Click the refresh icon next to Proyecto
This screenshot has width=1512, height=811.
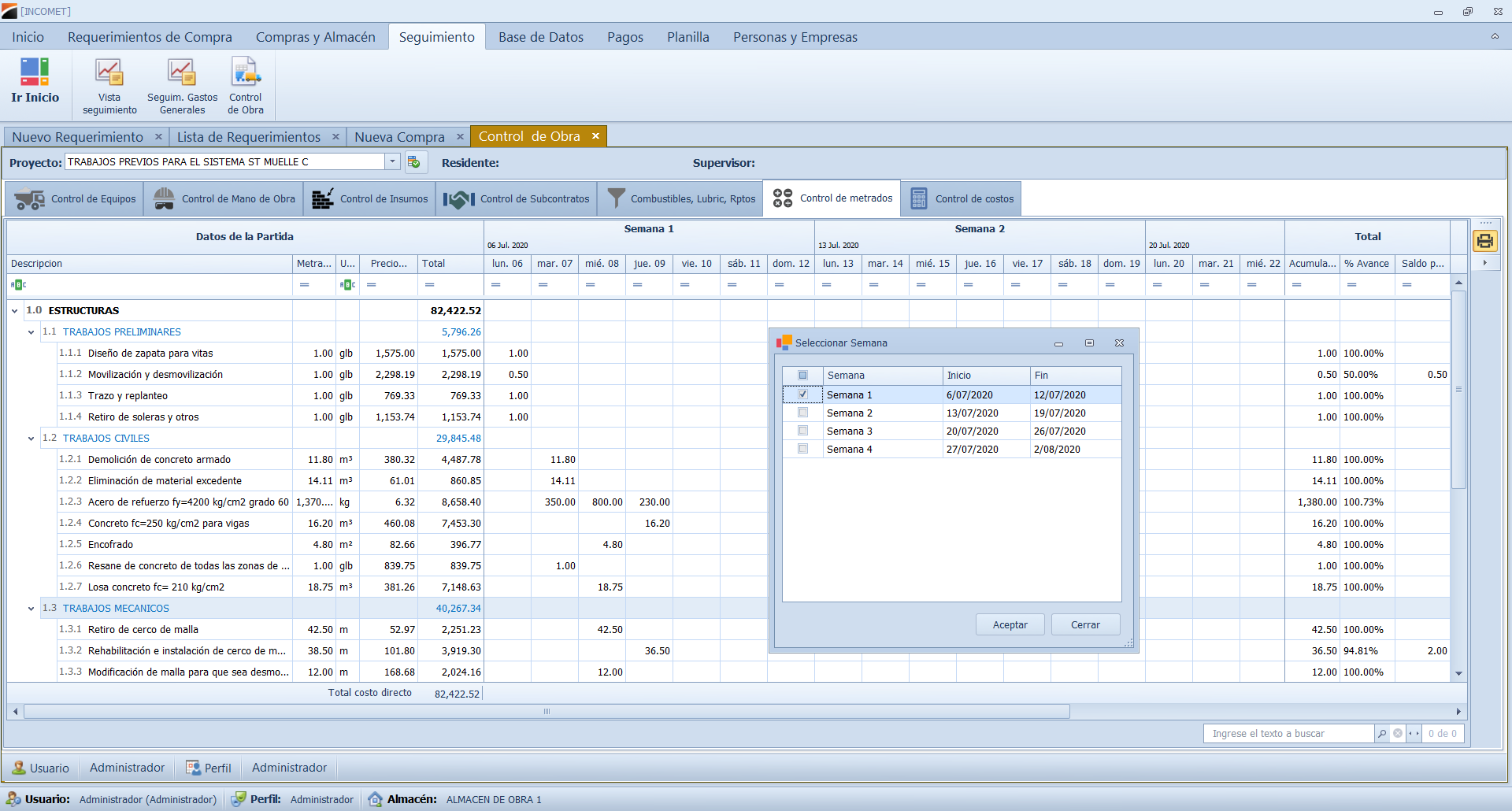pyautogui.click(x=414, y=162)
